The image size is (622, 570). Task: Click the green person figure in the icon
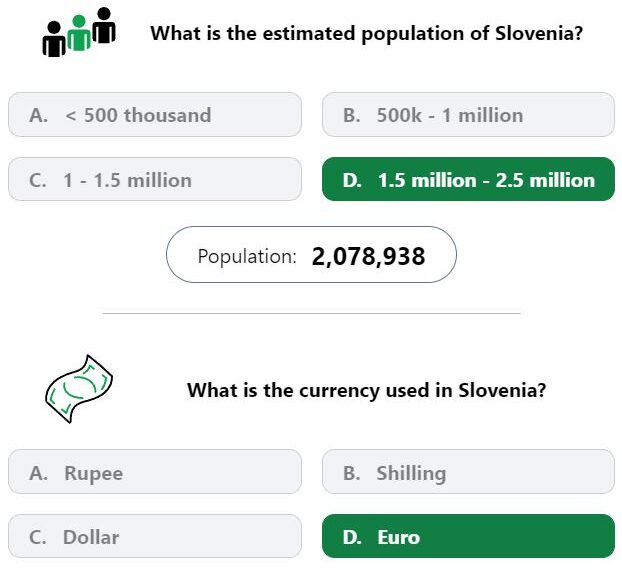point(79,33)
